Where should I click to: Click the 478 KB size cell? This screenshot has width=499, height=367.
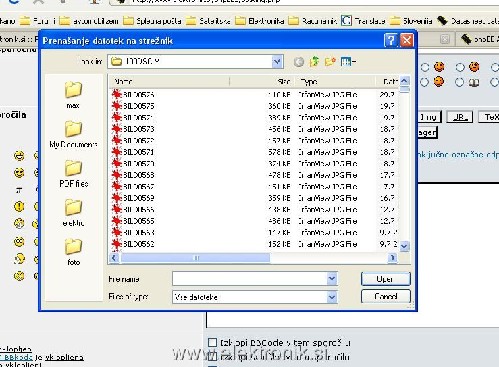click(x=279, y=175)
